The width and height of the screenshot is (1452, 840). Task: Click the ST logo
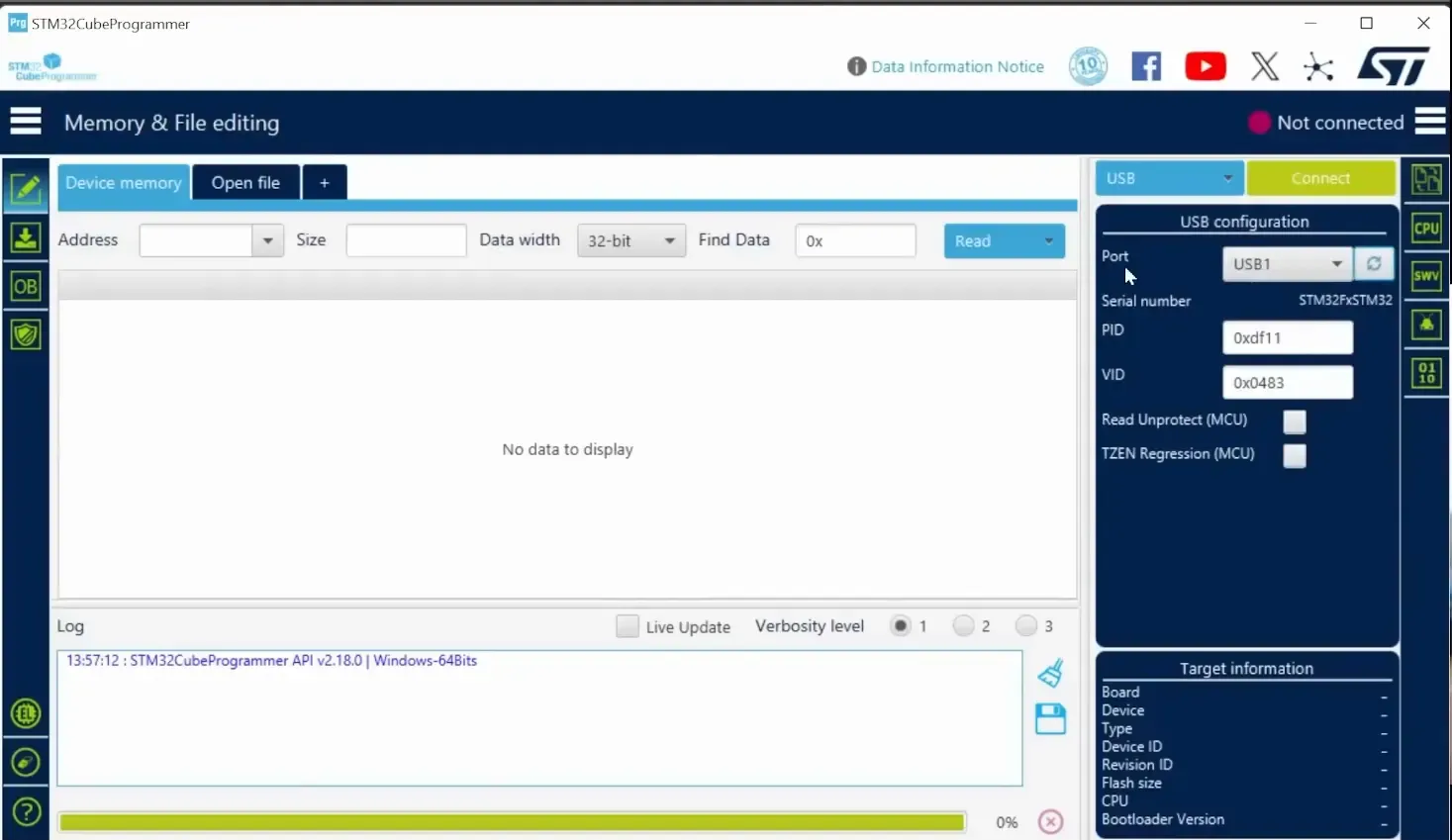(1394, 66)
